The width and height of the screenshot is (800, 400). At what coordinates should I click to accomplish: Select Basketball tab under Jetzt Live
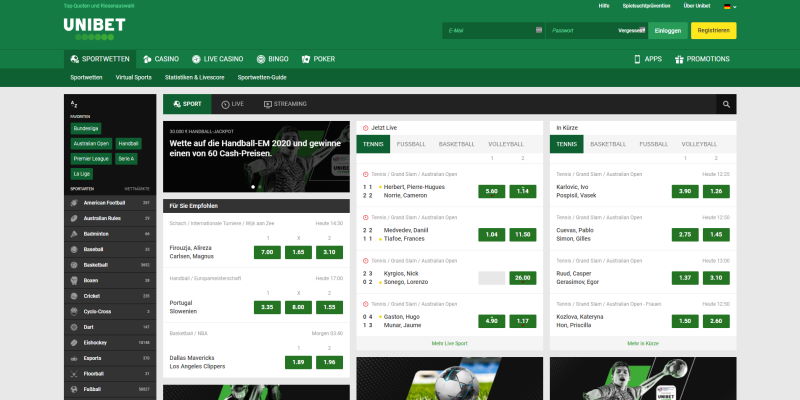click(457, 144)
